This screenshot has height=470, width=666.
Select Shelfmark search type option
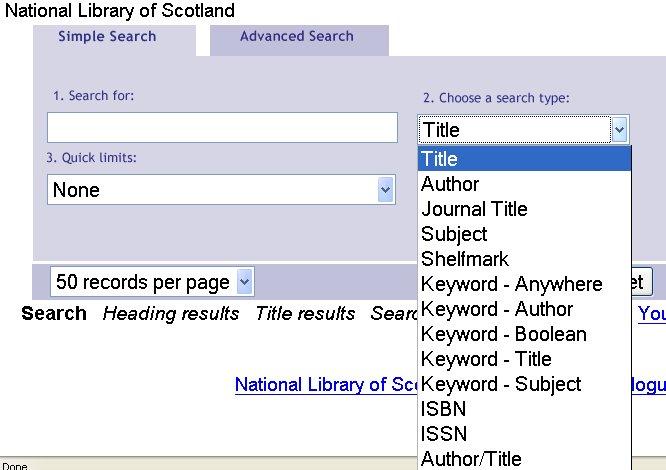click(x=524, y=259)
